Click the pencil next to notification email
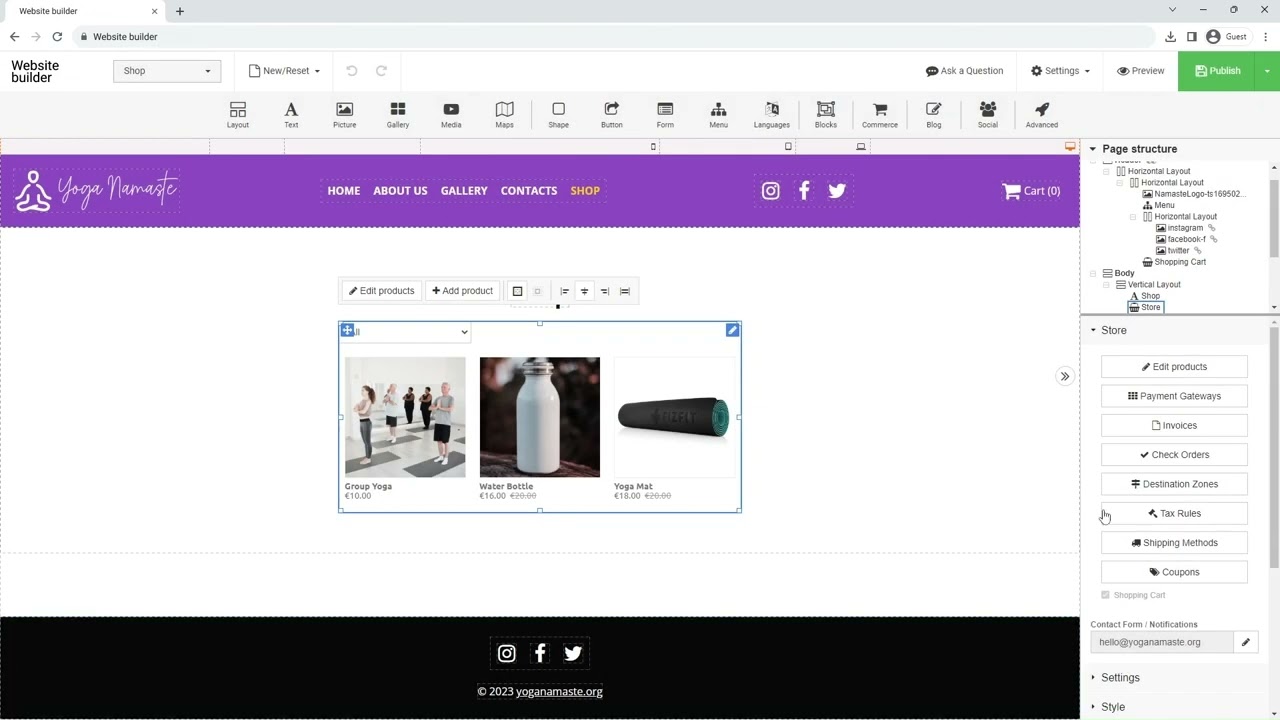The height and width of the screenshot is (720, 1280). 1246,642
